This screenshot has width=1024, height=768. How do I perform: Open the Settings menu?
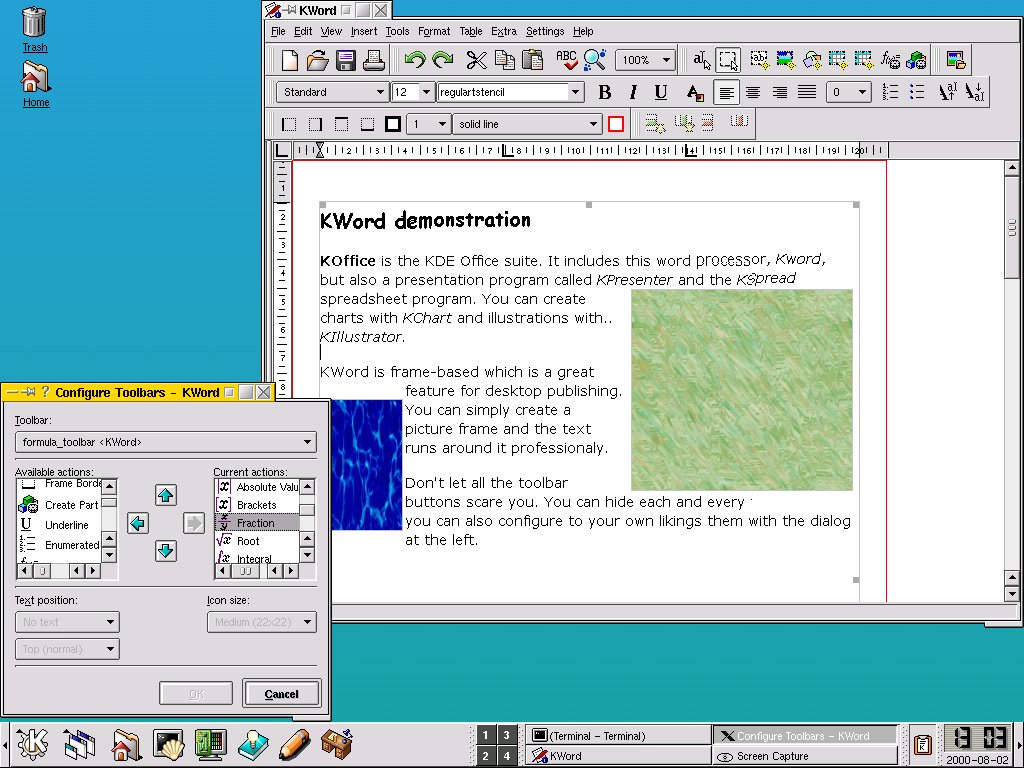click(x=545, y=31)
